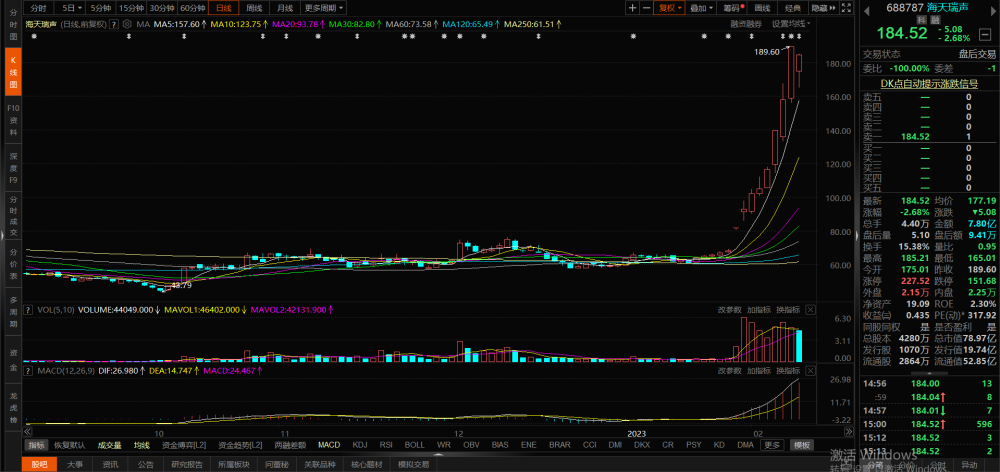Select RSI indicator
This screenshot has width=1000, height=472.
point(386,445)
